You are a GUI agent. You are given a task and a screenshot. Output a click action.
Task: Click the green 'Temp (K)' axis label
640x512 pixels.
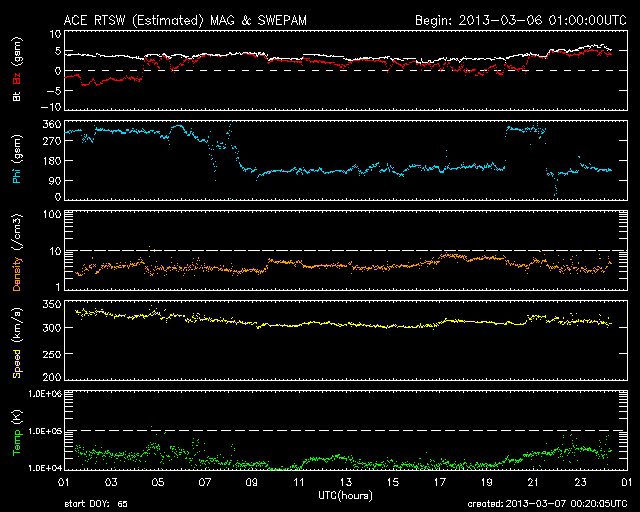[17, 433]
